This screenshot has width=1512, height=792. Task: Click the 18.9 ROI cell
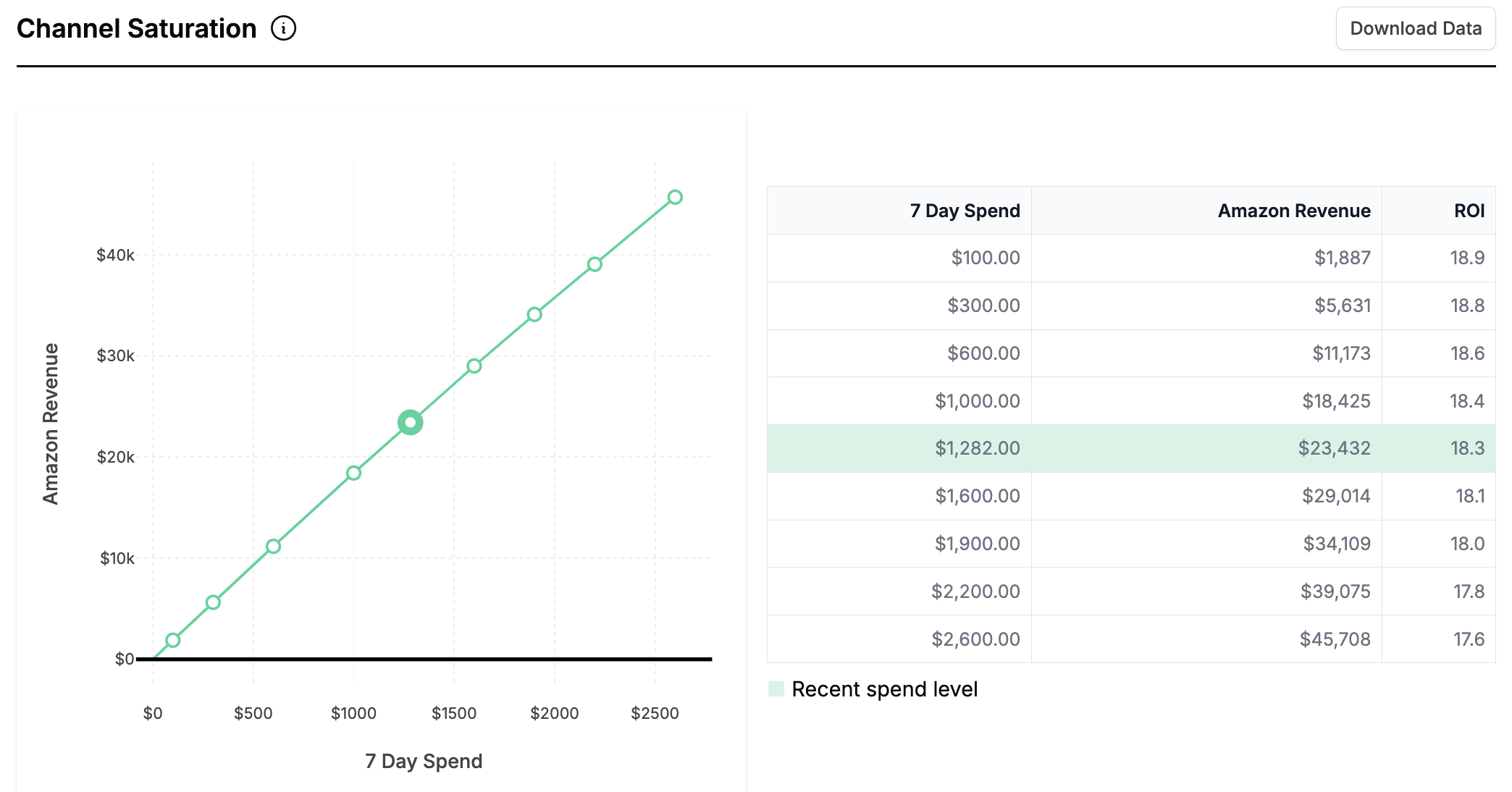click(1467, 258)
